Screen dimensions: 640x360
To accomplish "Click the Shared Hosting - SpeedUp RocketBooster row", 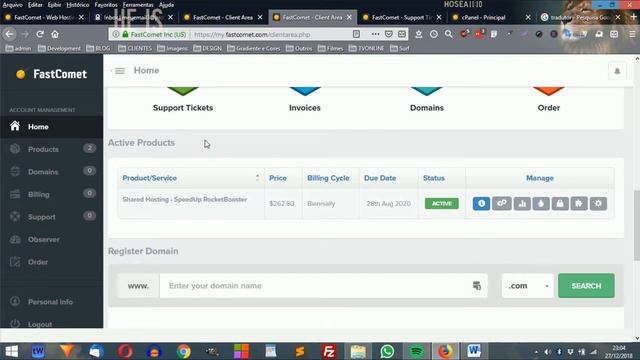I will [366, 203].
